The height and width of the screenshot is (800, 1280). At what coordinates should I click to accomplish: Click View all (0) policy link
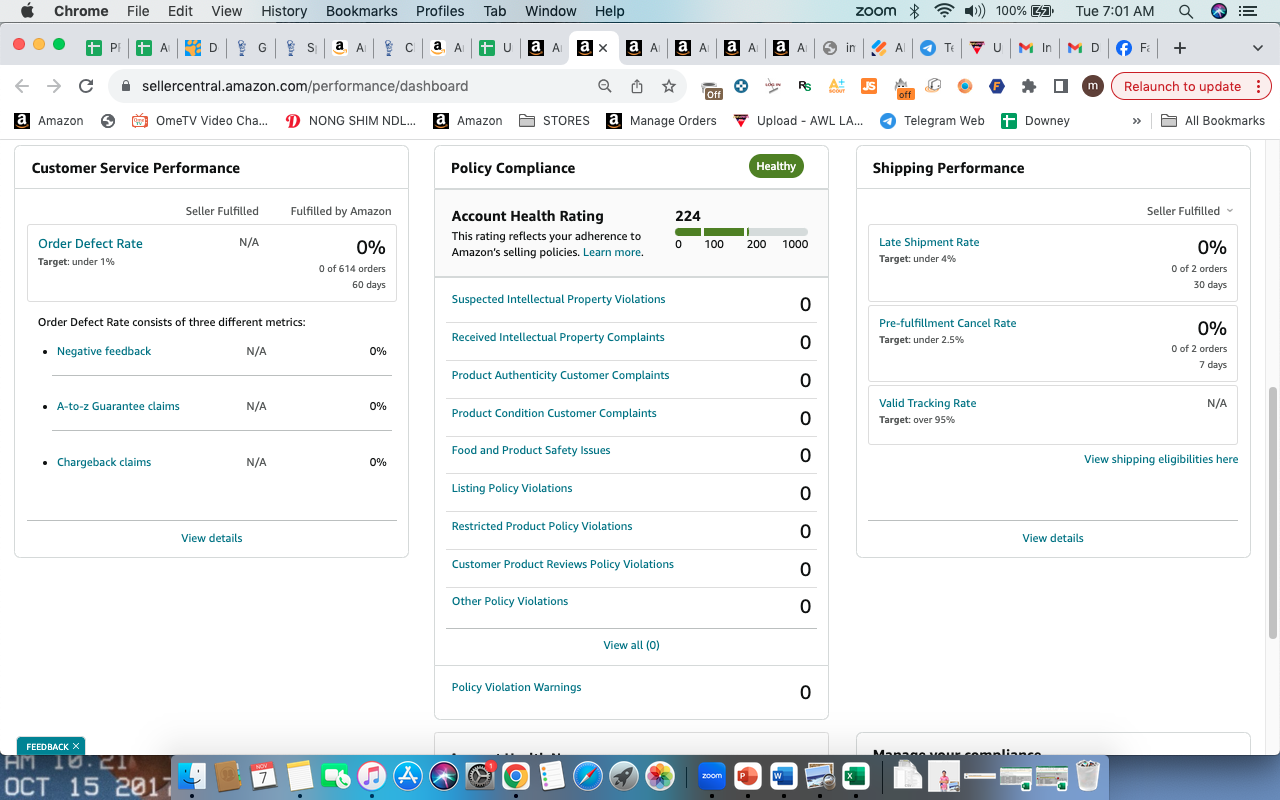632,645
